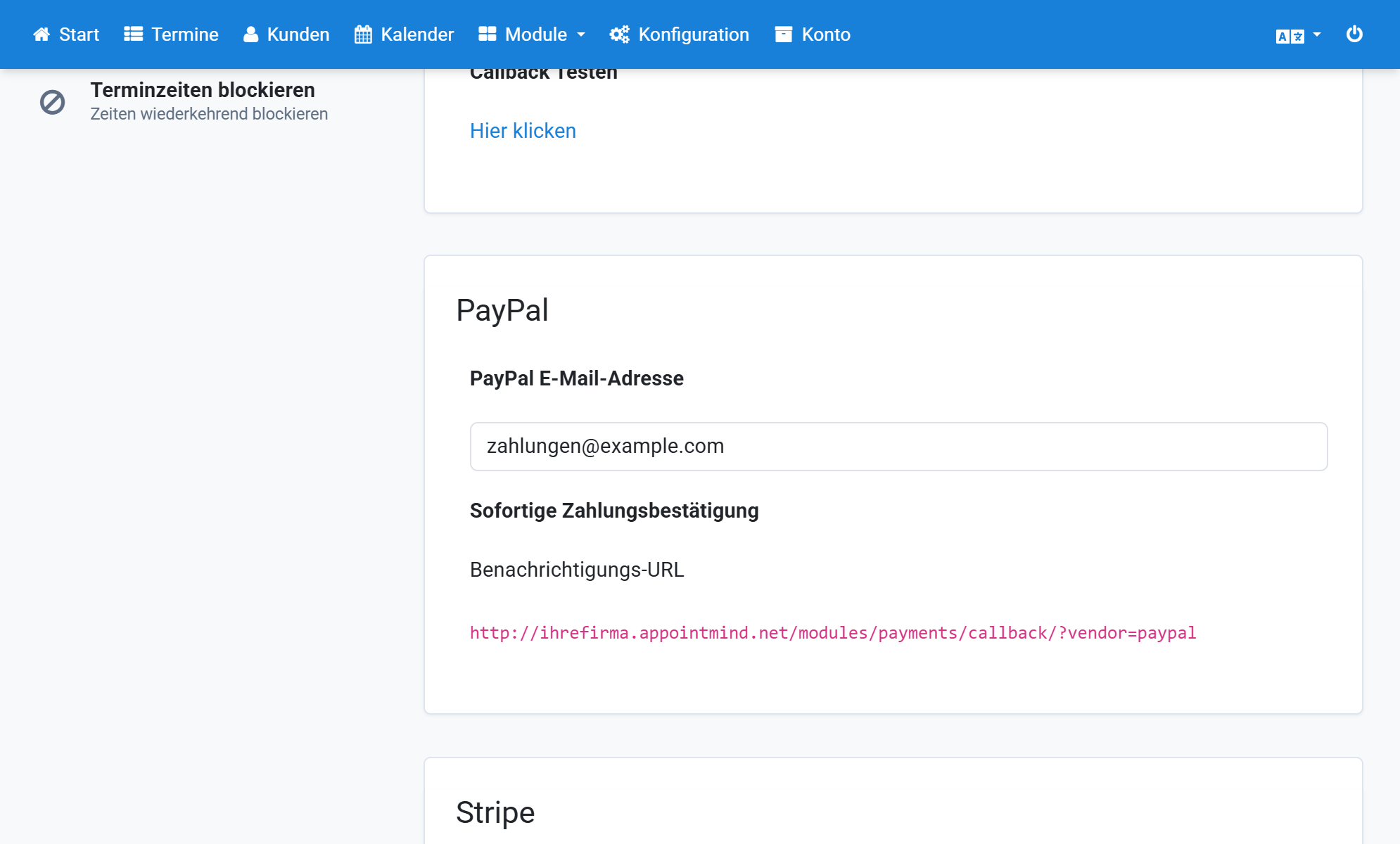Click the PayPal E-Mail-Adresse label

pyautogui.click(x=577, y=378)
